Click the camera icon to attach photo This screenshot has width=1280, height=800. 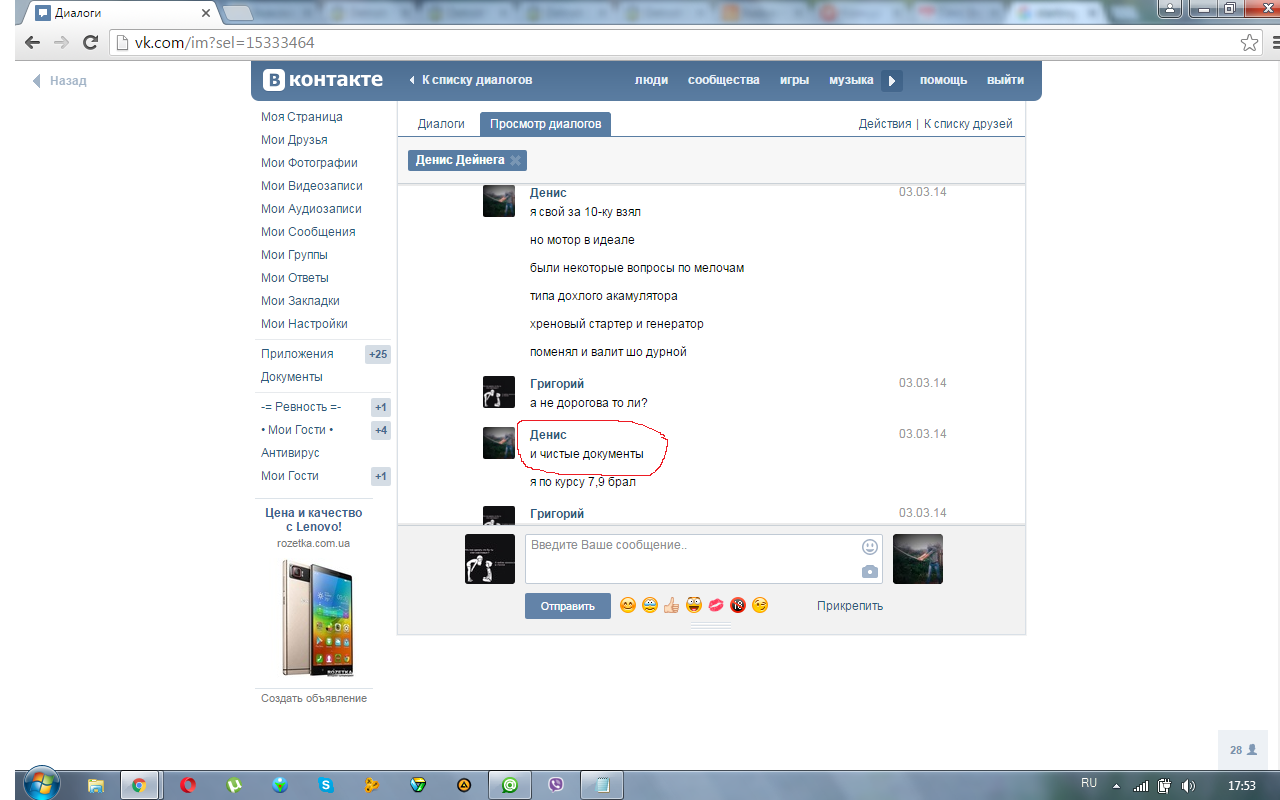point(870,572)
